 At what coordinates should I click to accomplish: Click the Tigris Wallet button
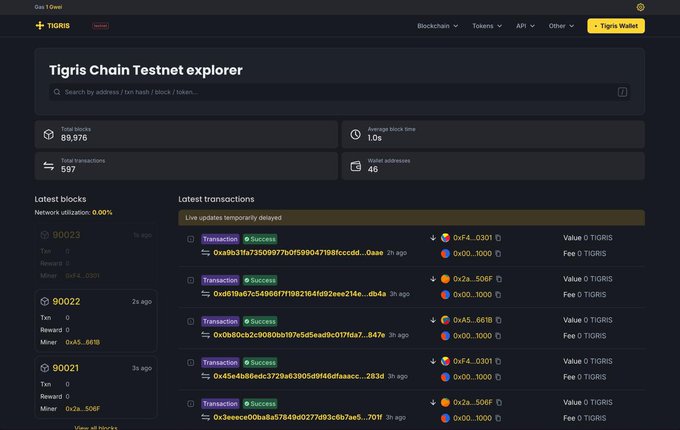pos(616,26)
